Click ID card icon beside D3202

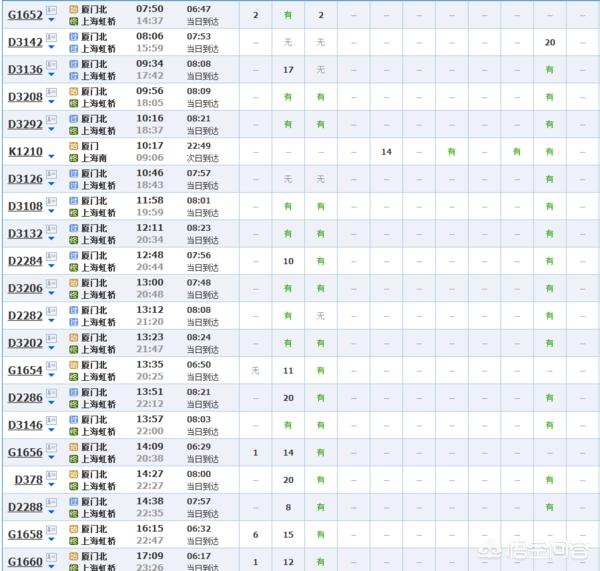tap(51, 338)
